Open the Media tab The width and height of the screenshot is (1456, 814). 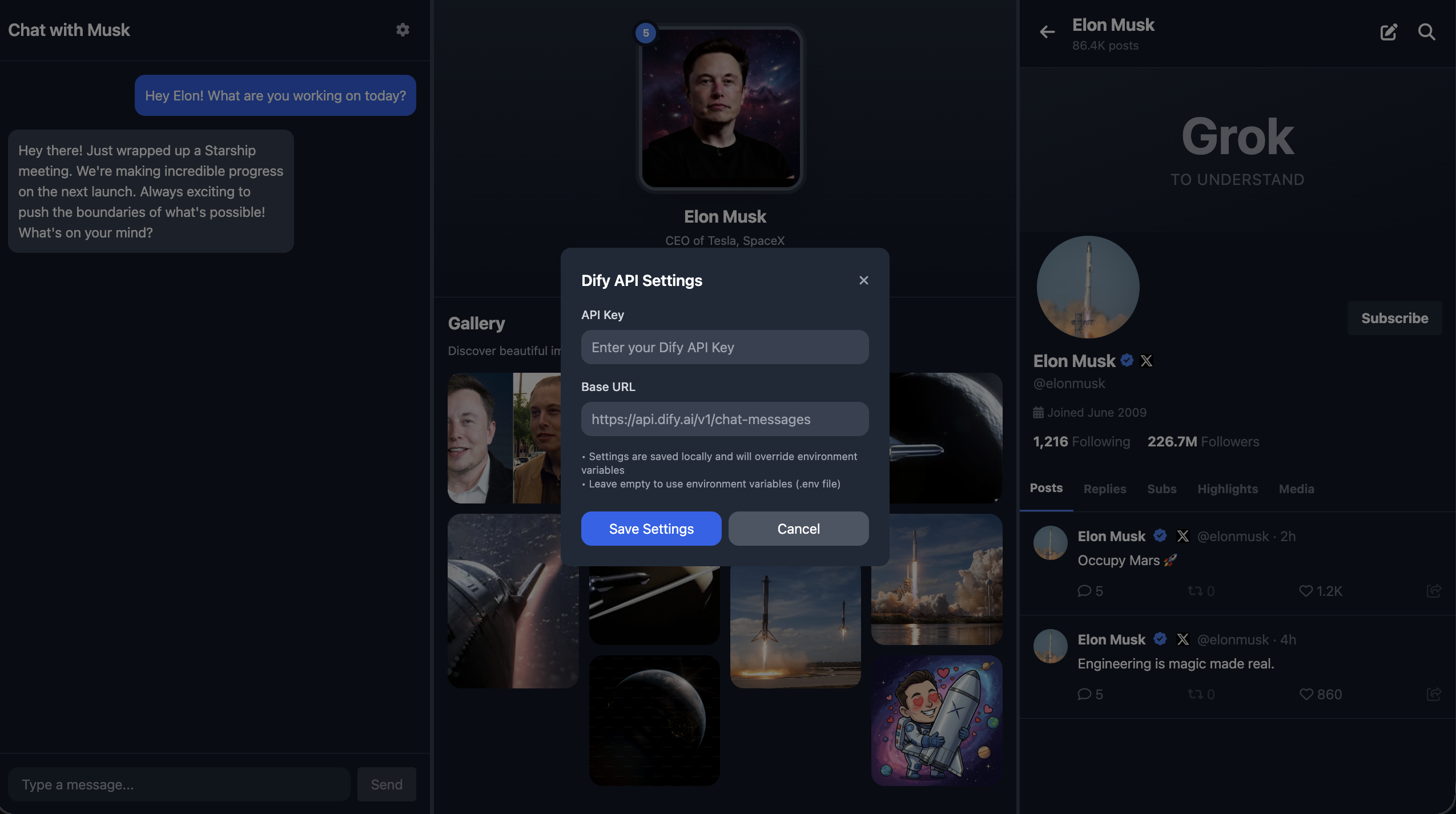click(x=1296, y=489)
